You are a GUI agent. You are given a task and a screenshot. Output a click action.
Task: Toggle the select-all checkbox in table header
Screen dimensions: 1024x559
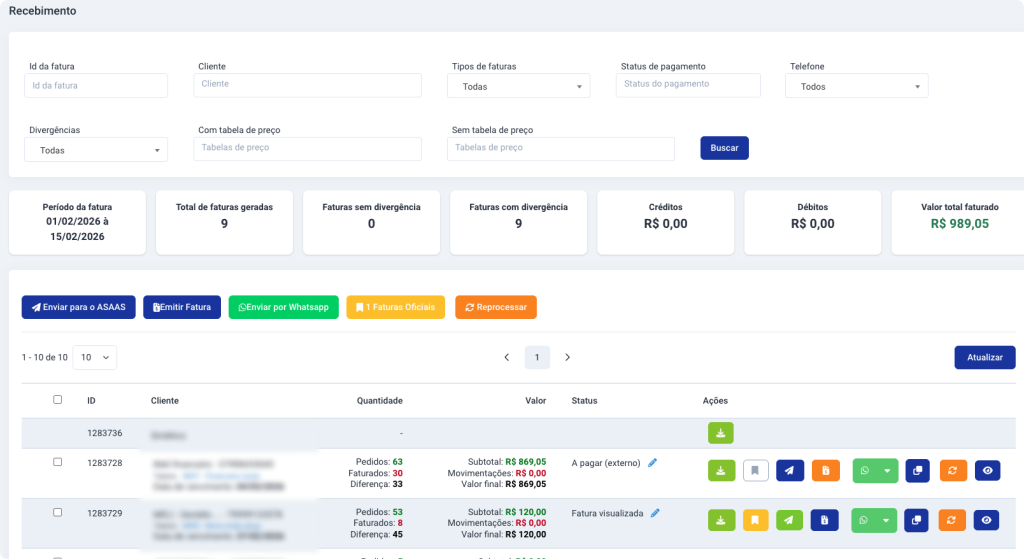click(57, 400)
